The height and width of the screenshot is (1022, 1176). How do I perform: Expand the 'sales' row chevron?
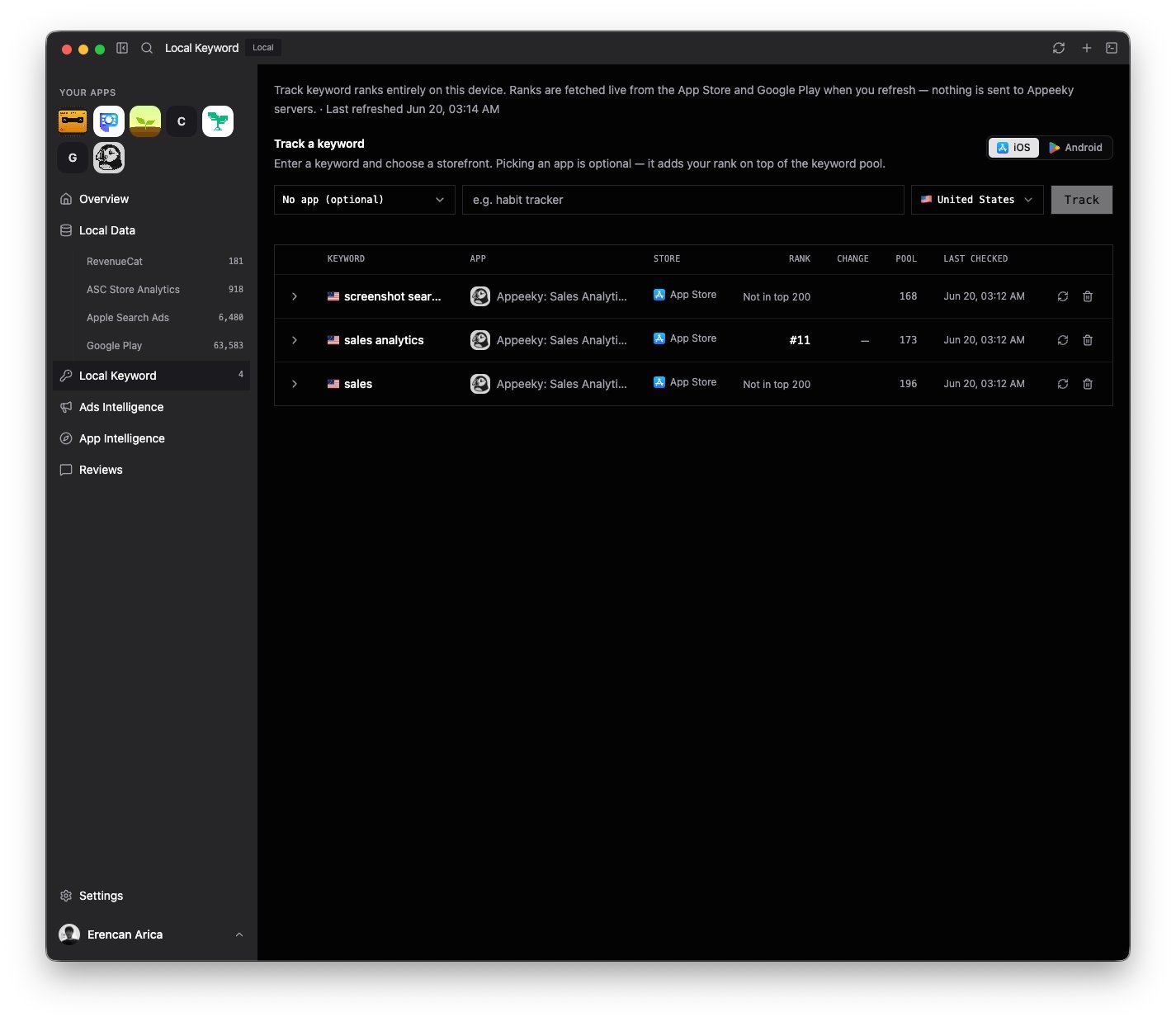295,384
